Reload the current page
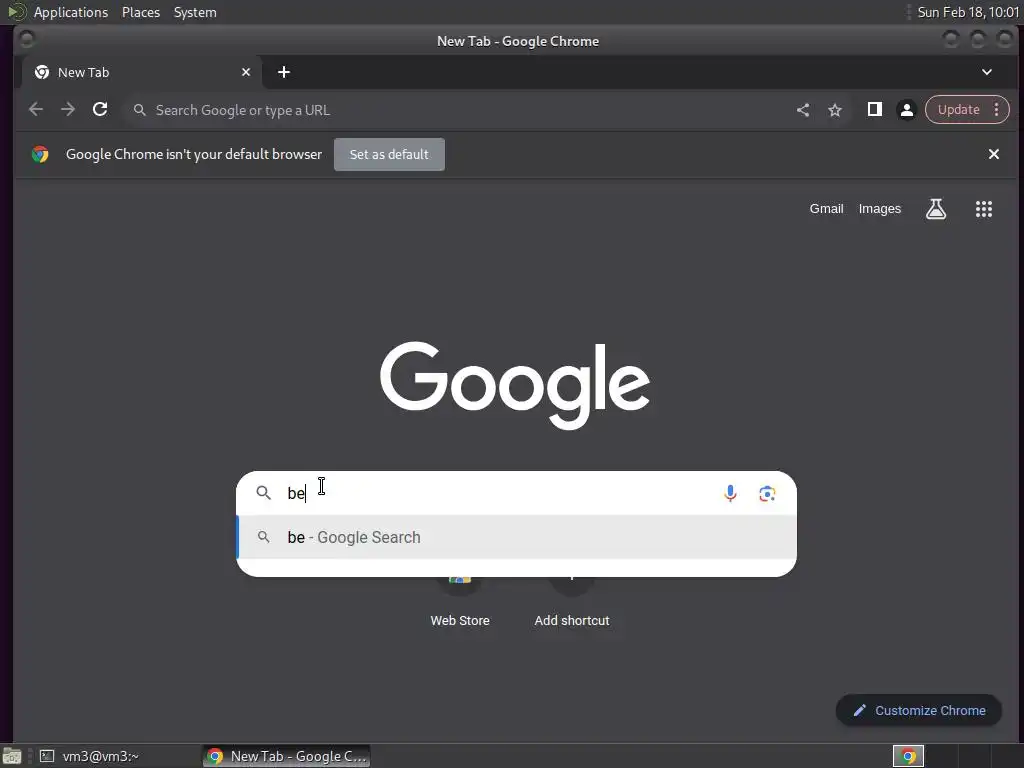 point(100,110)
